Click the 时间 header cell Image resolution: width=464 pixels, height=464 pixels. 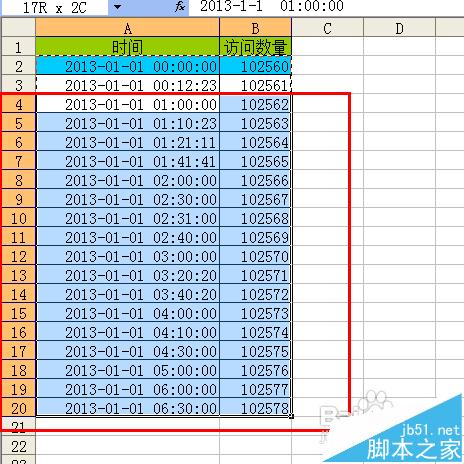click(128, 47)
